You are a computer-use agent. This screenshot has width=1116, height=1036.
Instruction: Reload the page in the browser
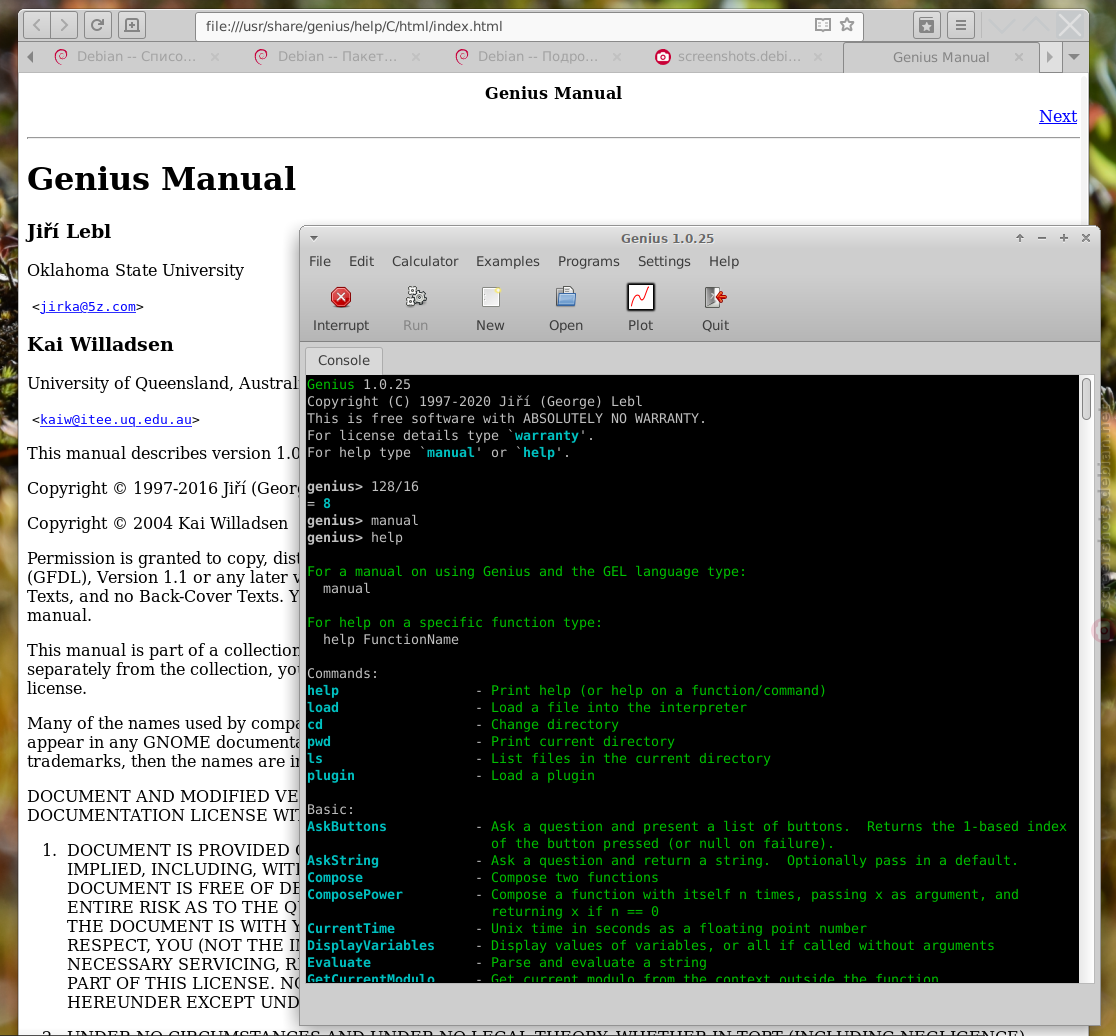[x=98, y=26]
